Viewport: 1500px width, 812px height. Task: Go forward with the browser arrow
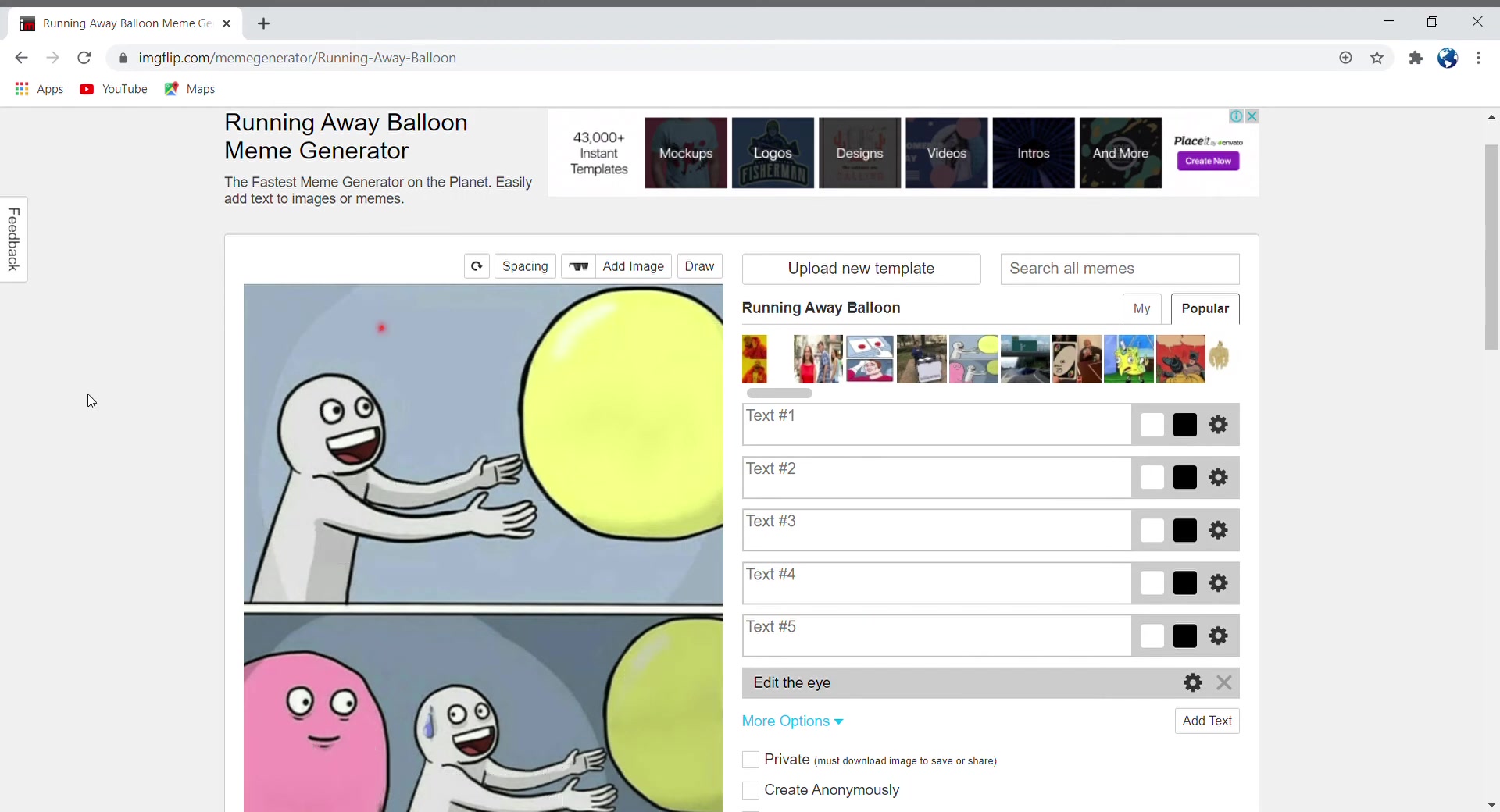click(52, 58)
